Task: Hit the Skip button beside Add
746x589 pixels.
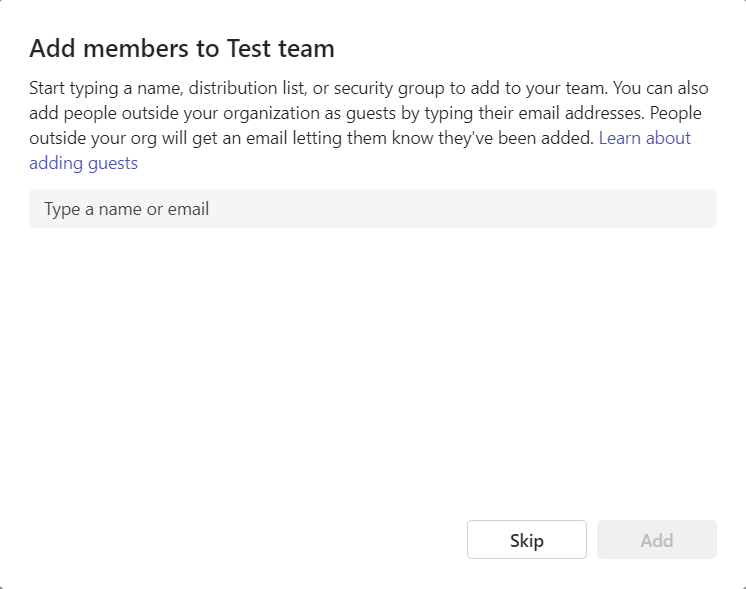Action: (x=527, y=540)
